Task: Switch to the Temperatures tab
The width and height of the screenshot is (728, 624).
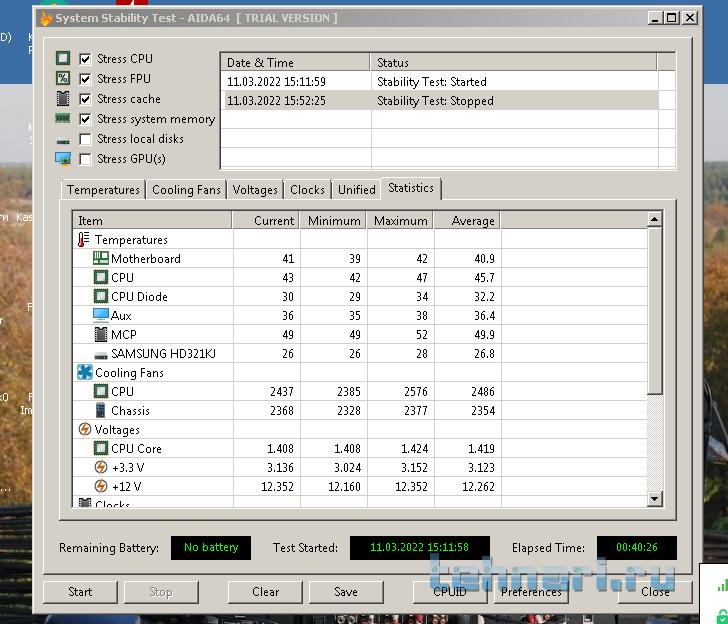Action: coord(103,190)
